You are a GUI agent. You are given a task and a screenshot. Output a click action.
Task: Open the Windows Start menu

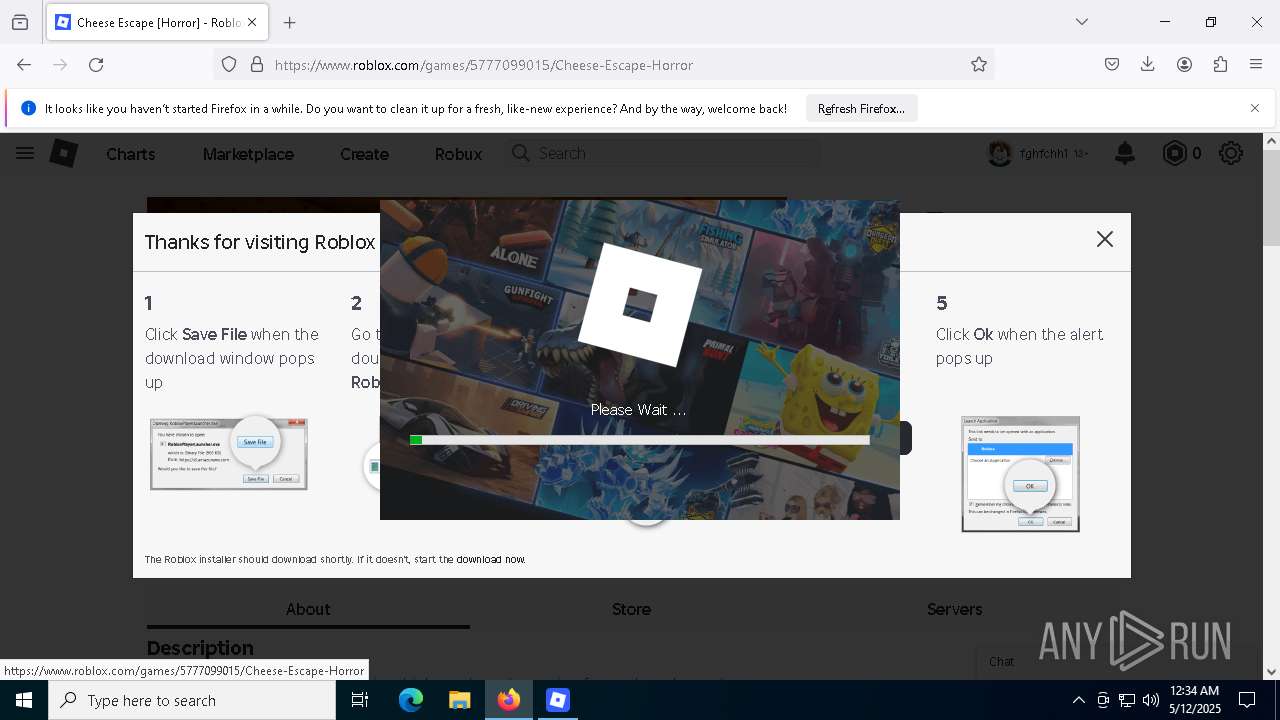click(24, 700)
